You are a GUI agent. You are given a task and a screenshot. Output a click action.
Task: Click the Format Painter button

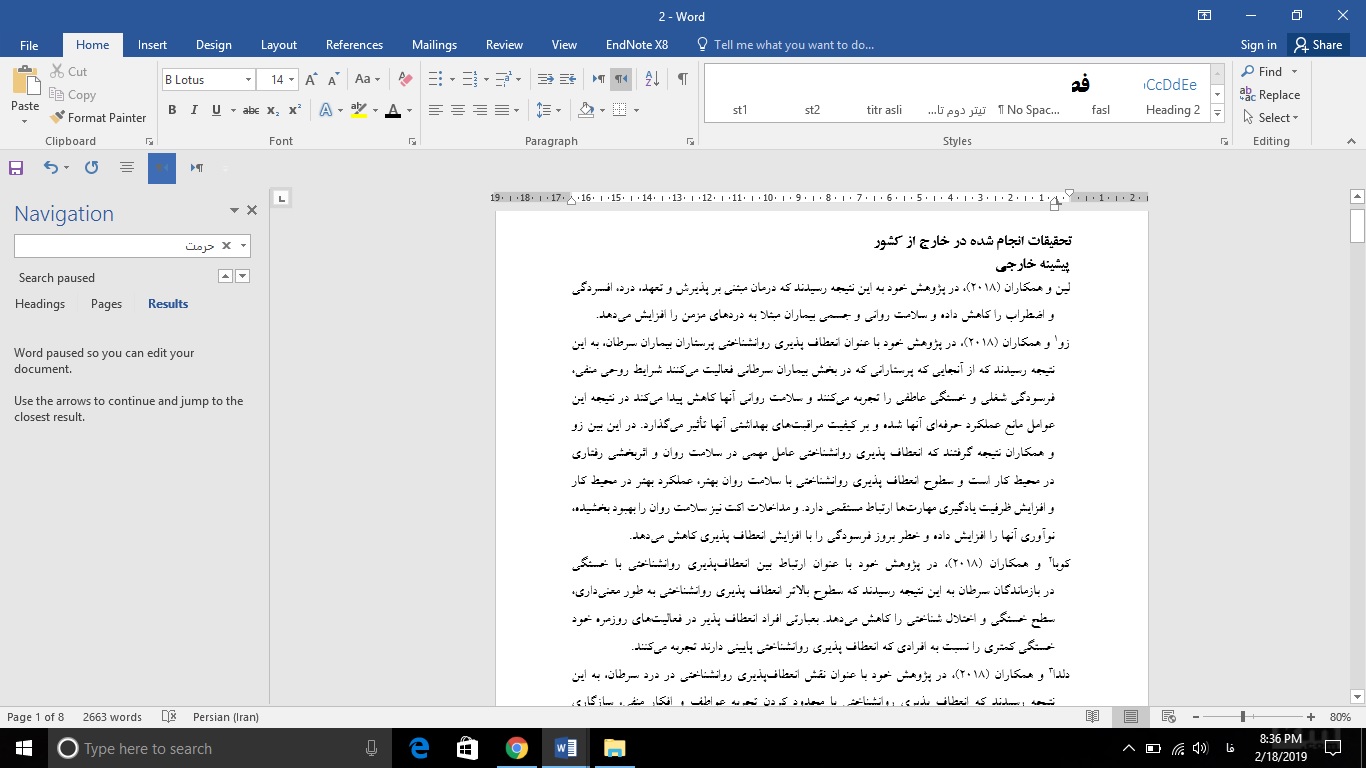pos(98,117)
